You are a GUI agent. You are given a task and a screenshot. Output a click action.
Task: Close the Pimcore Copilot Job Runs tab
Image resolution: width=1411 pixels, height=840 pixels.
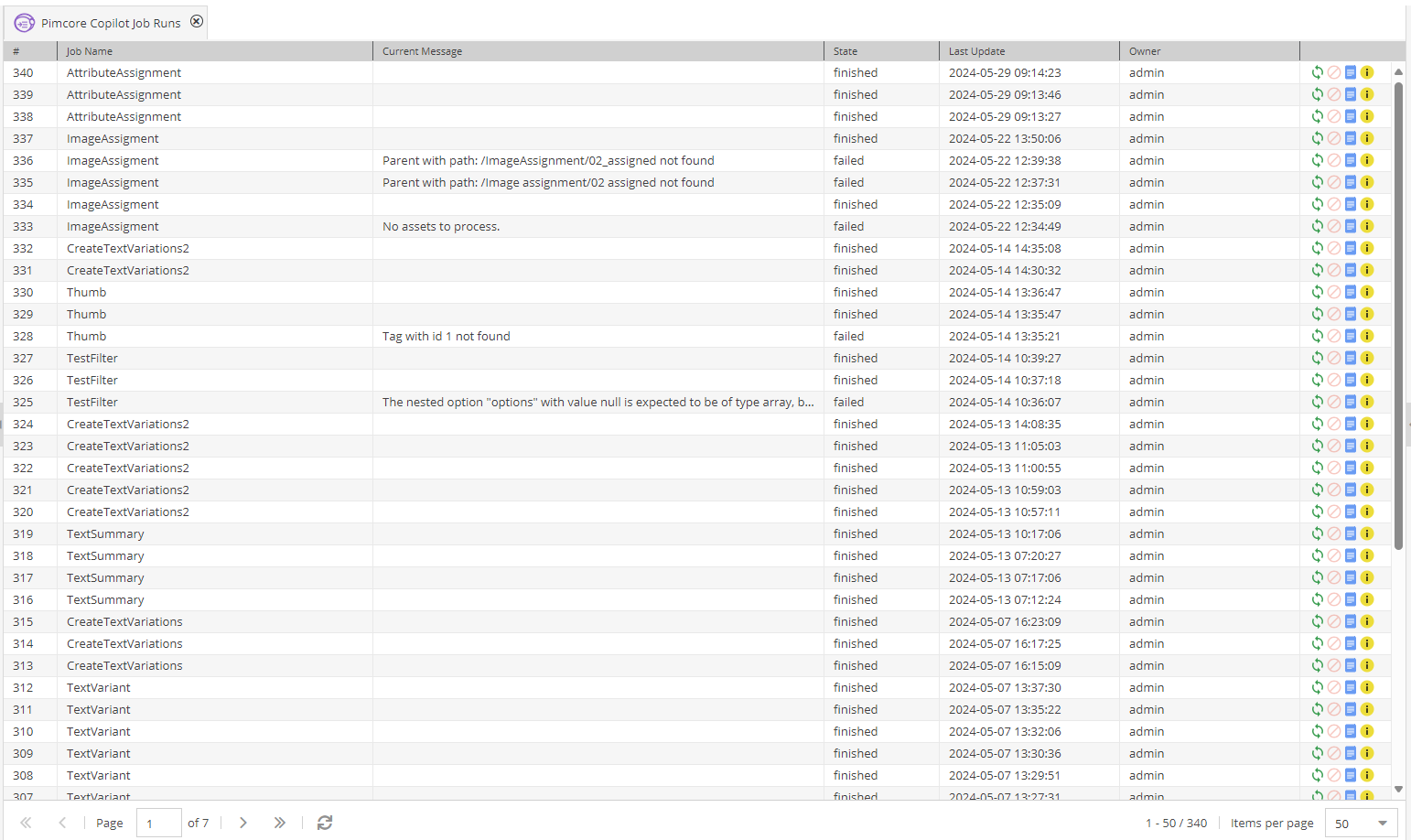197,20
